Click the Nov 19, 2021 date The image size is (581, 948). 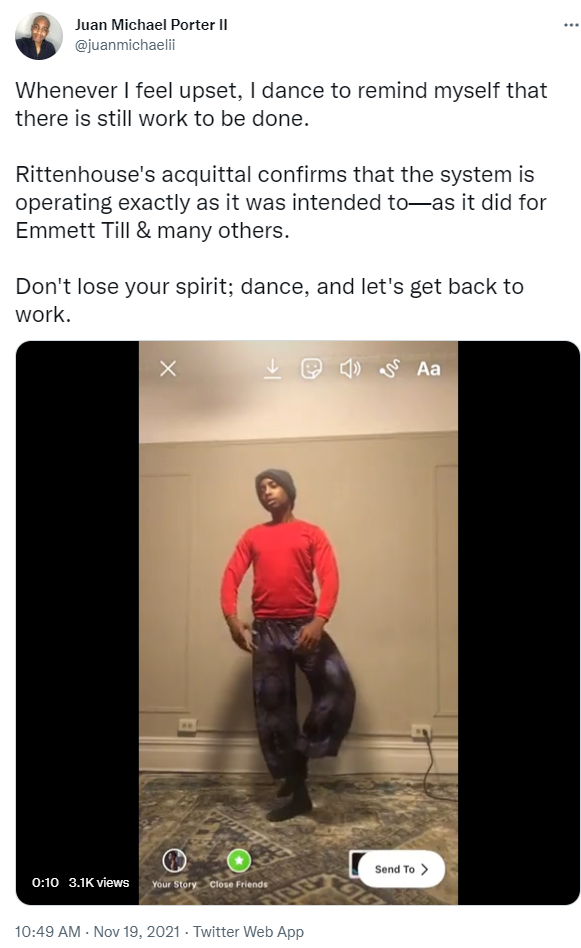click(x=137, y=932)
